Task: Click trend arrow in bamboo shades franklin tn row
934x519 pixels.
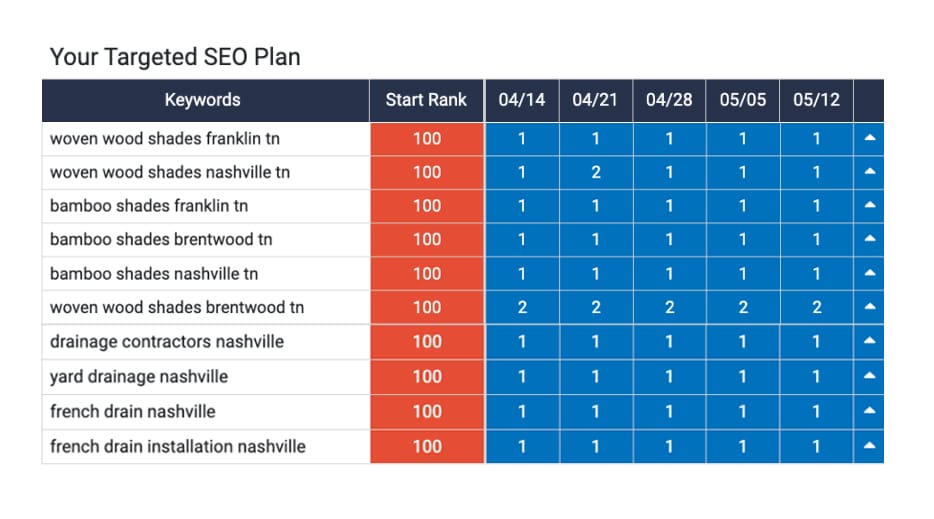Action: pos(869,206)
